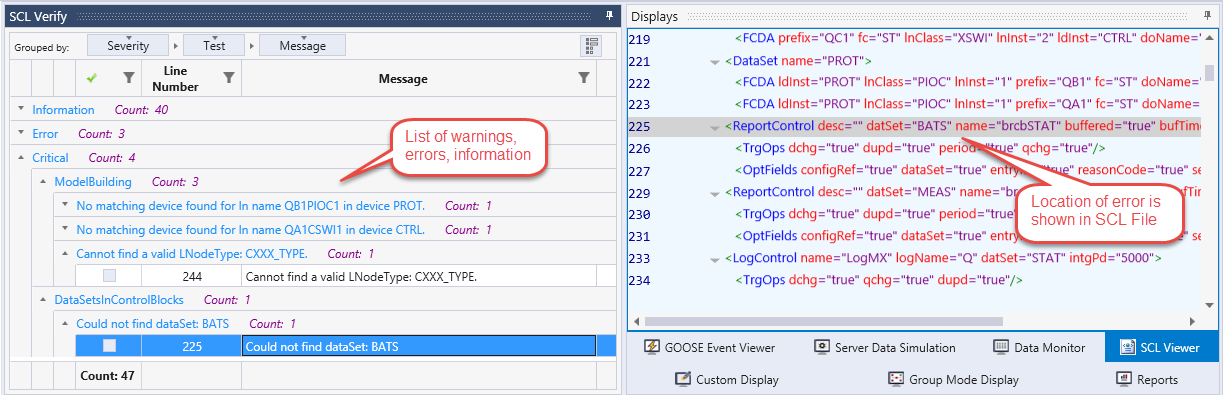This screenshot has width=1223, height=395.
Task: Select SCL line 219 FCDA QC1 text
Action: [967, 39]
